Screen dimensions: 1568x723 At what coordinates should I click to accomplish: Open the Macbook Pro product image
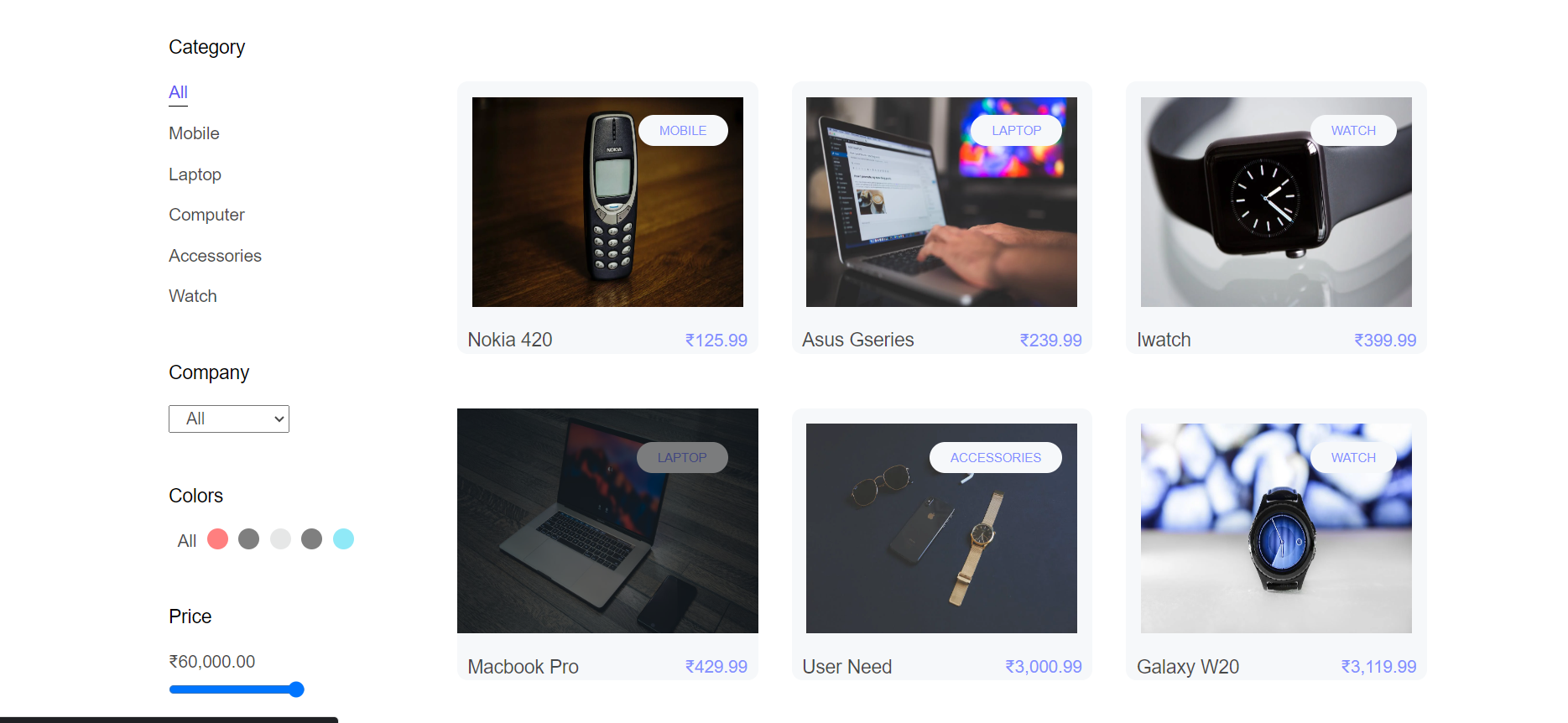click(607, 521)
